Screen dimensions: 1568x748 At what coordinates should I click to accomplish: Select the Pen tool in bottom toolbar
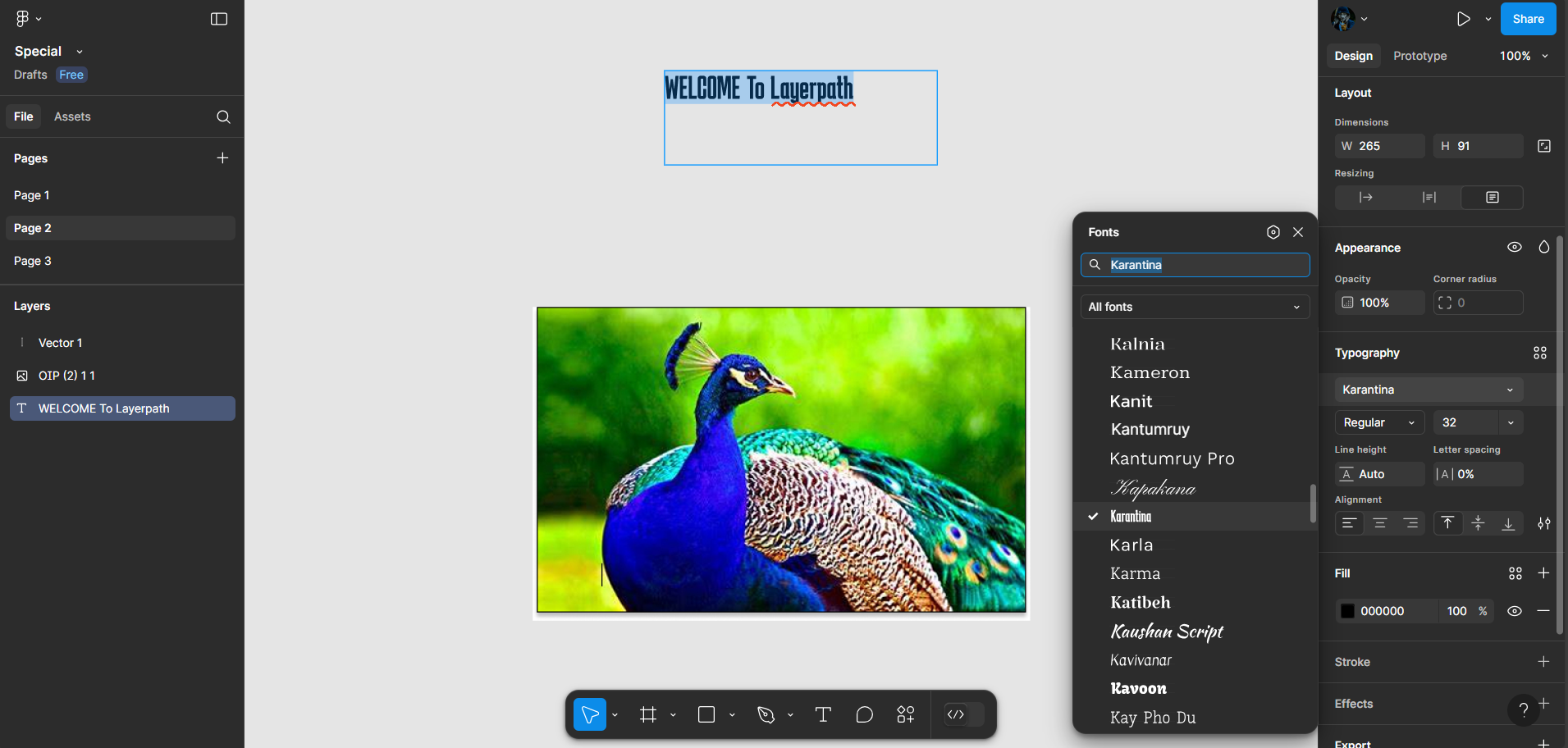point(766,714)
